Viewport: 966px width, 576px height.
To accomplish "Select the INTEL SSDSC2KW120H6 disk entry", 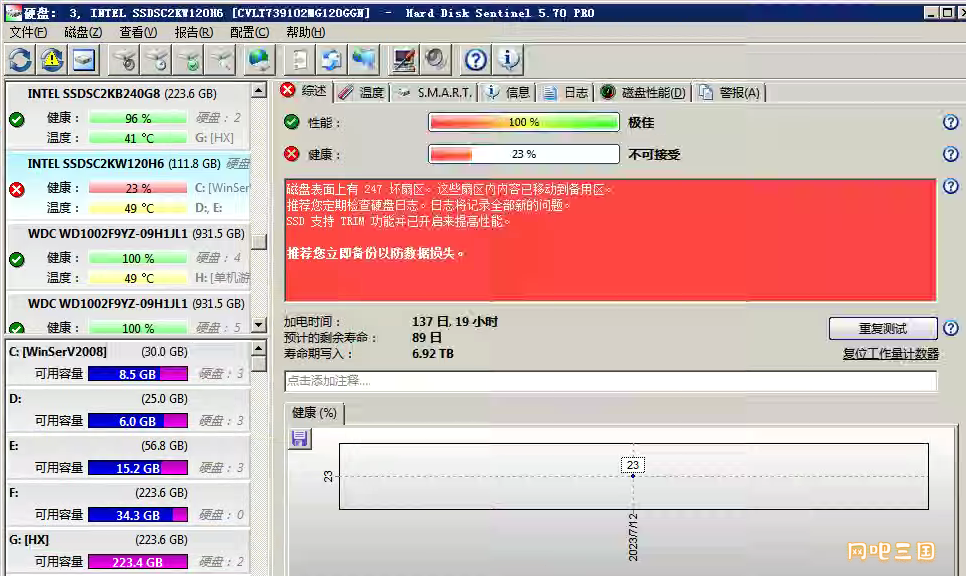I will pos(128,185).
